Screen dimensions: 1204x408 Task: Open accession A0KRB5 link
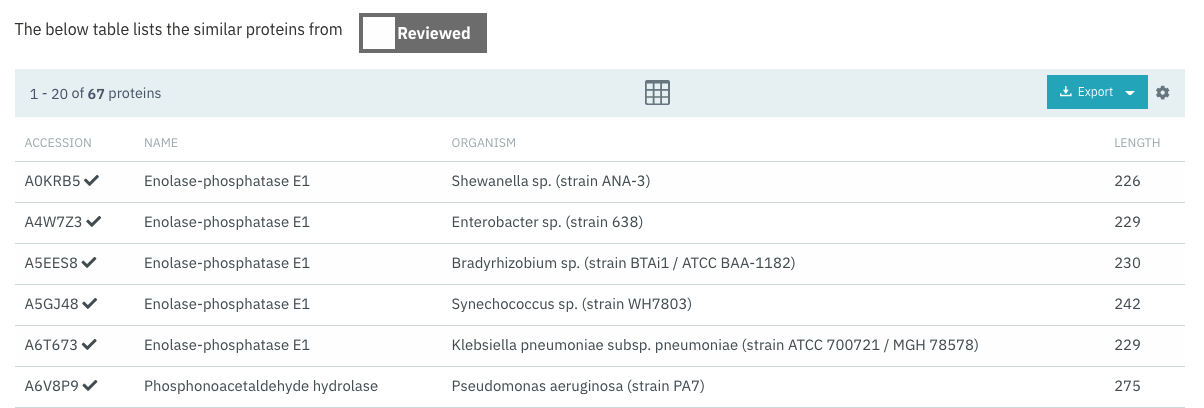pos(53,181)
